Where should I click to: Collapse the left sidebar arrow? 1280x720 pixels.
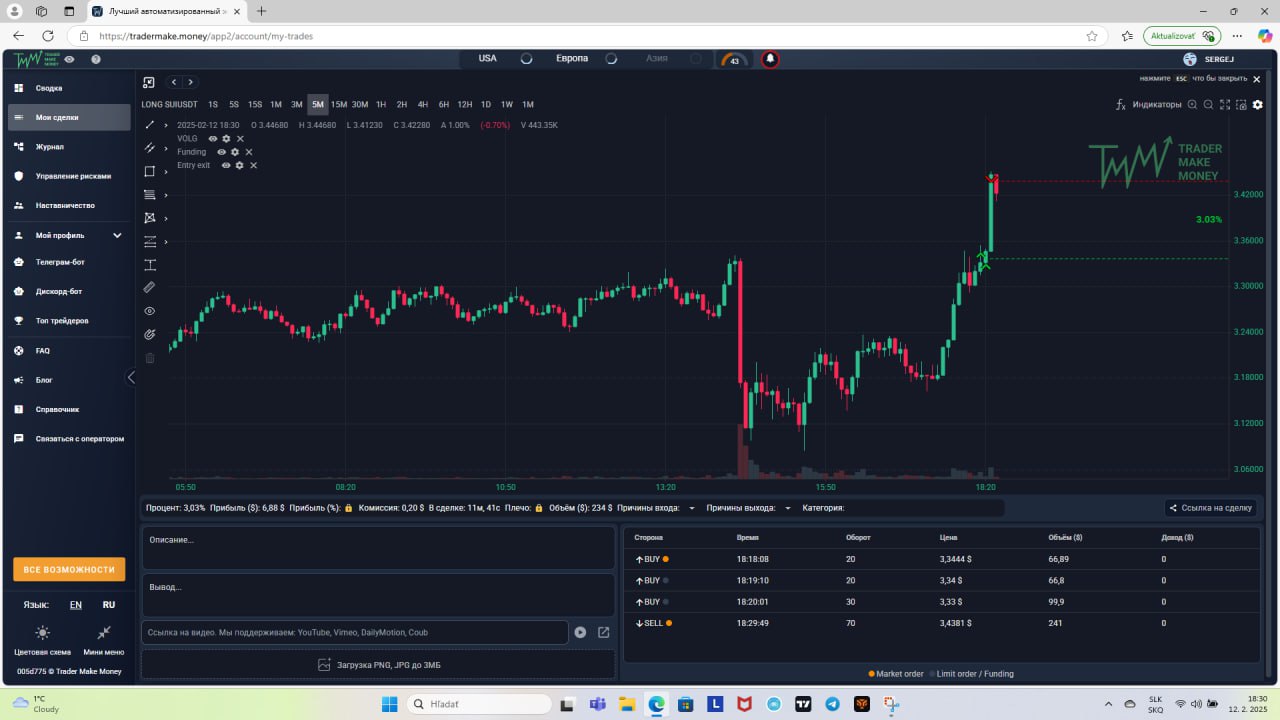[131, 377]
